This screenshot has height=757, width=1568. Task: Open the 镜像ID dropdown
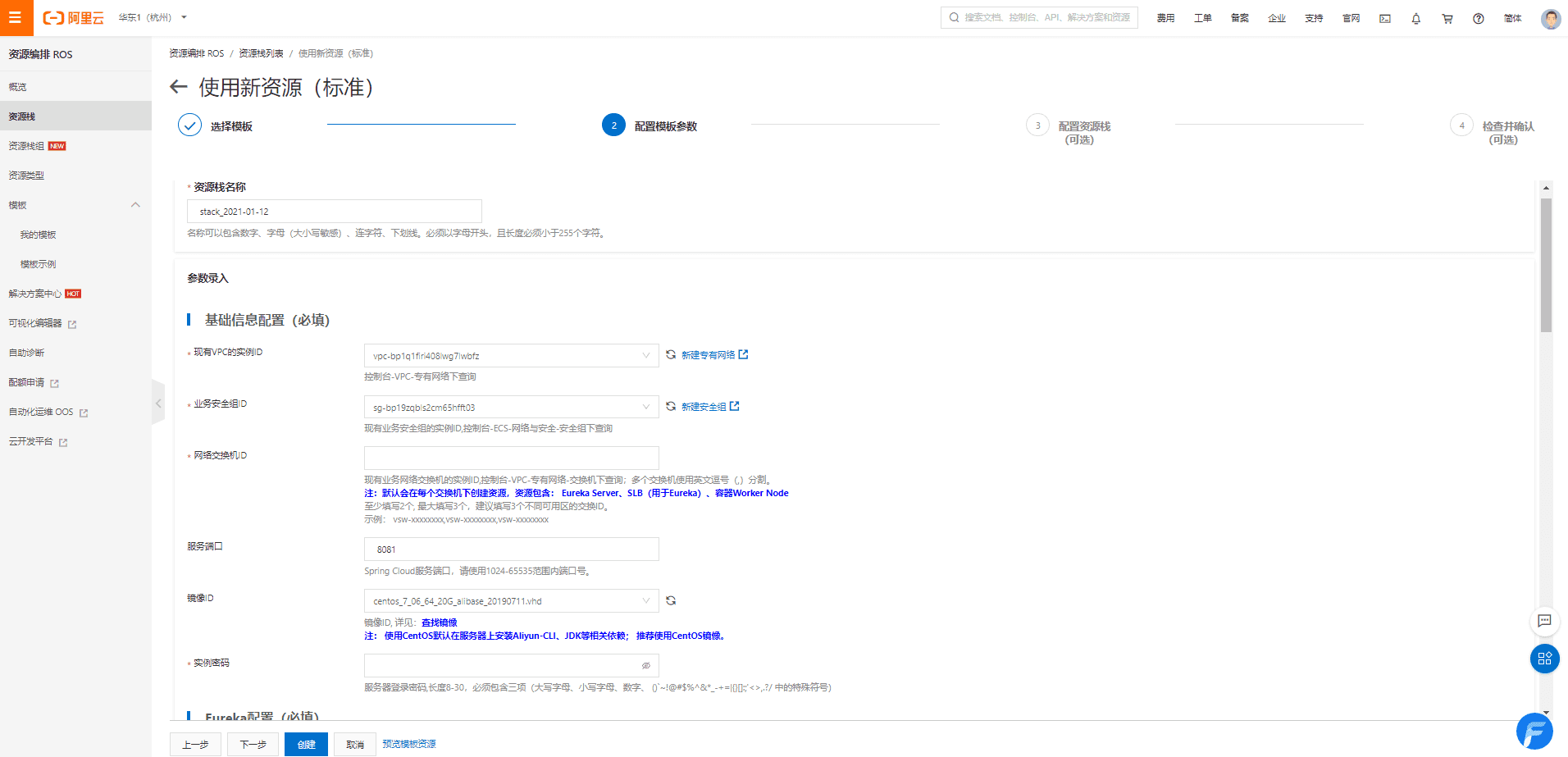tap(511, 601)
